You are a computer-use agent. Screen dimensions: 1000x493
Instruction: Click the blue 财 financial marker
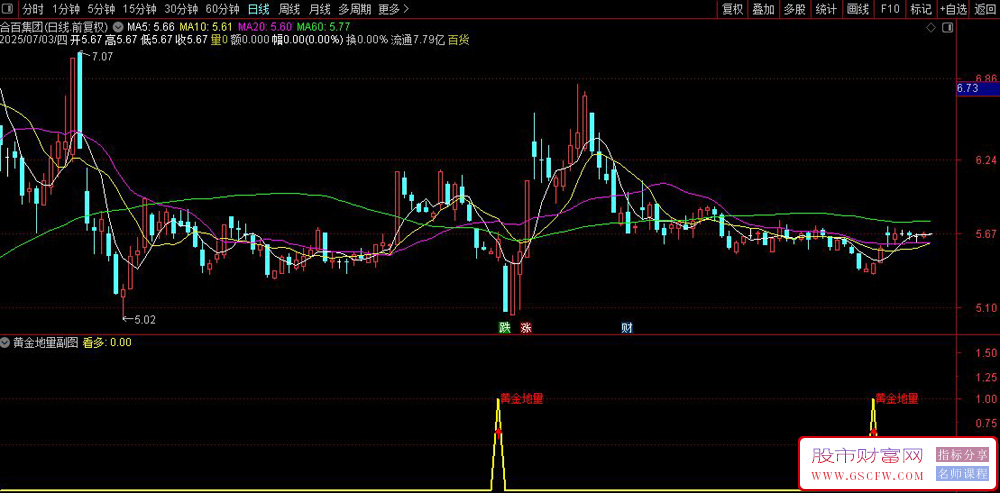coord(628,328)
